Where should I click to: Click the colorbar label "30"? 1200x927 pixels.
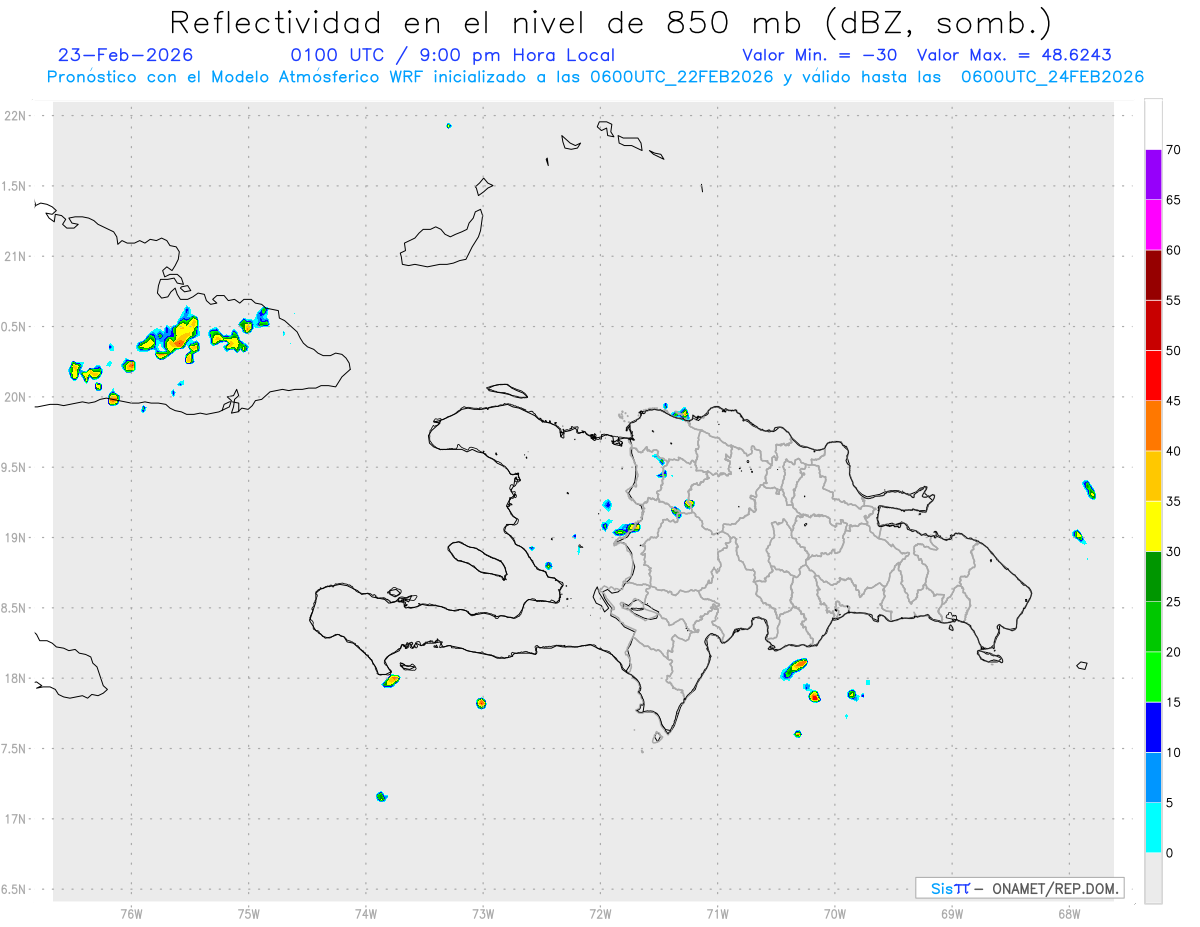click(x=1173, y=552)
